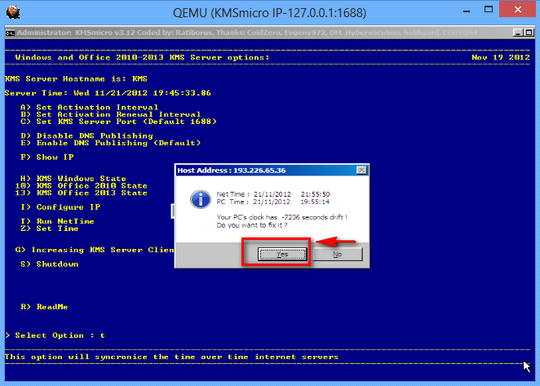Click 'KMS Office 2010 State' line
The width and height of the screenshot is (540, 386).
pos(81,186)
